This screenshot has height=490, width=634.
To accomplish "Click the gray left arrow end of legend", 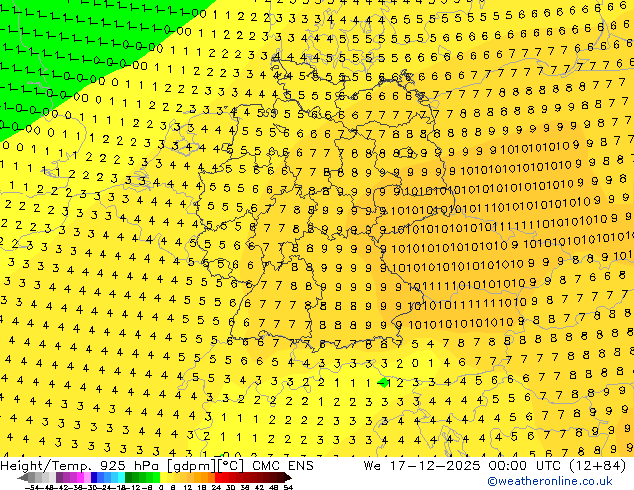I will point(23,477).
